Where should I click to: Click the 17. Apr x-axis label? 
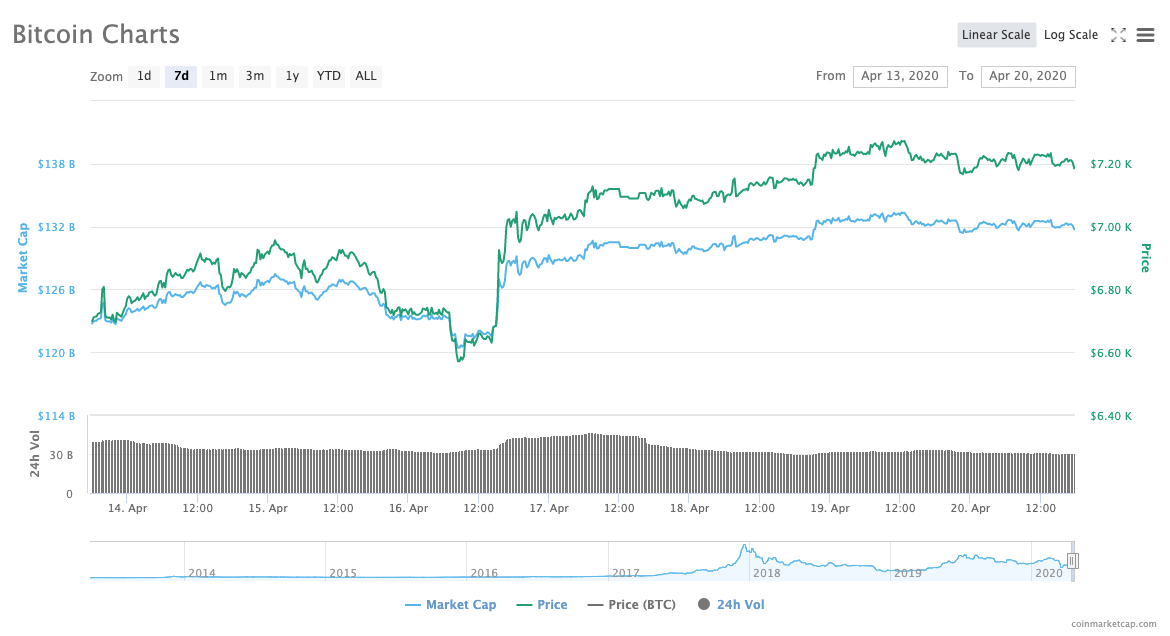[549, 508]
